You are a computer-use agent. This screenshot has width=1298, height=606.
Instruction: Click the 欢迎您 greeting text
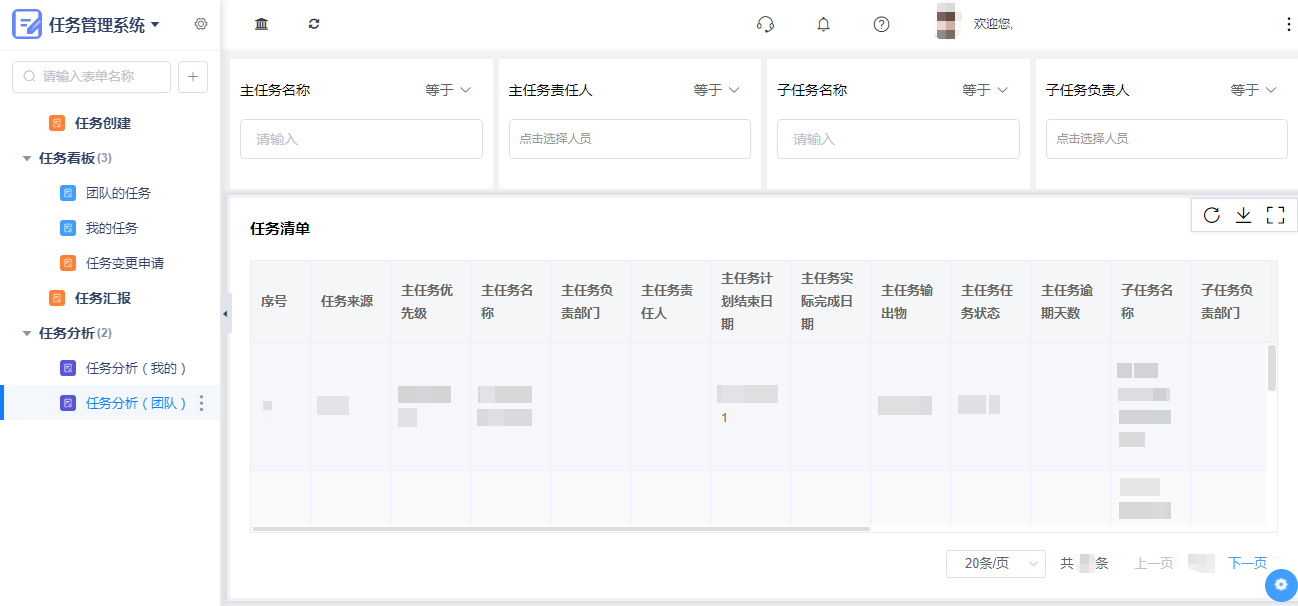[993, 24]
